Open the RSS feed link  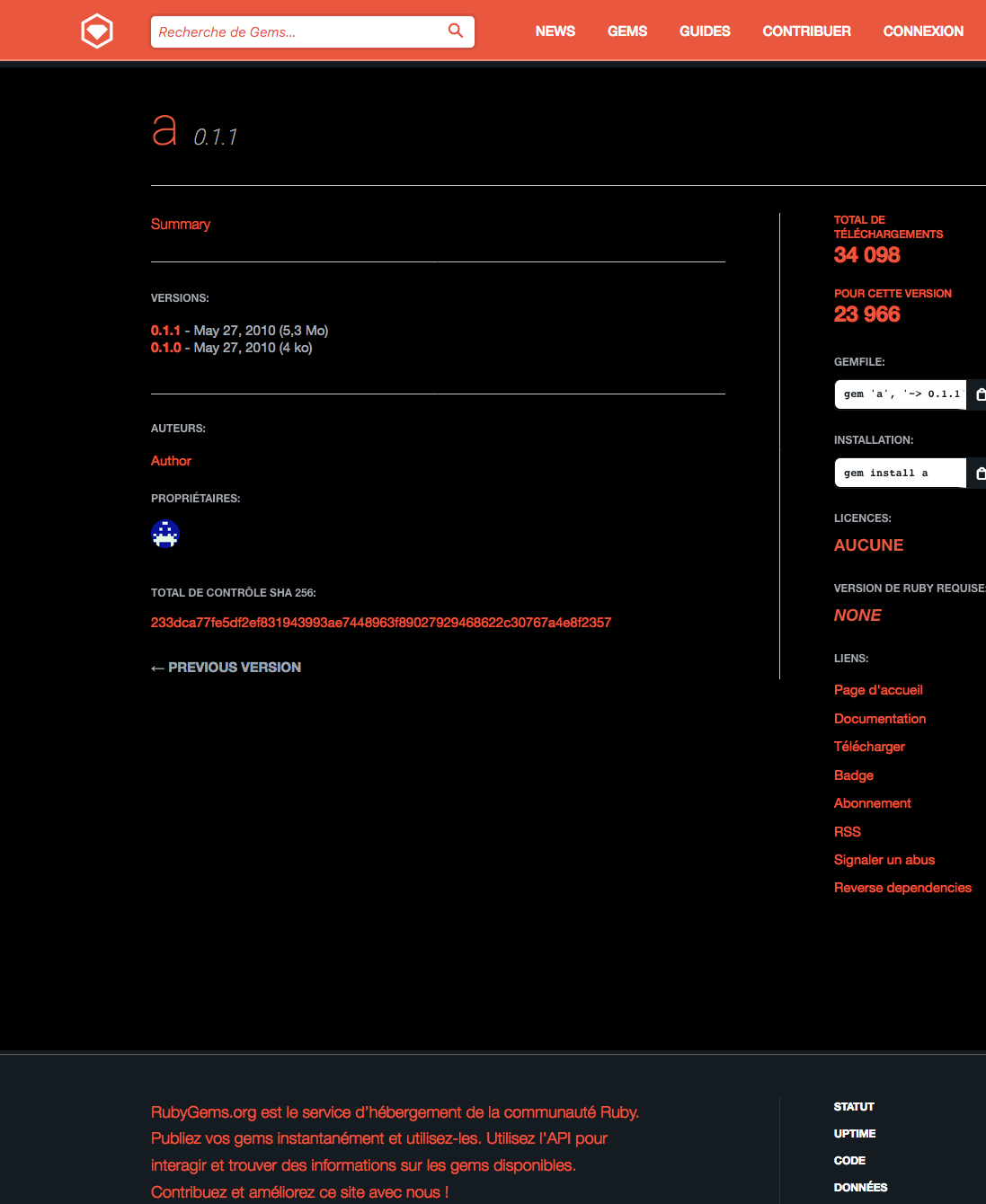pyautogui.click(x=848, y=832)
